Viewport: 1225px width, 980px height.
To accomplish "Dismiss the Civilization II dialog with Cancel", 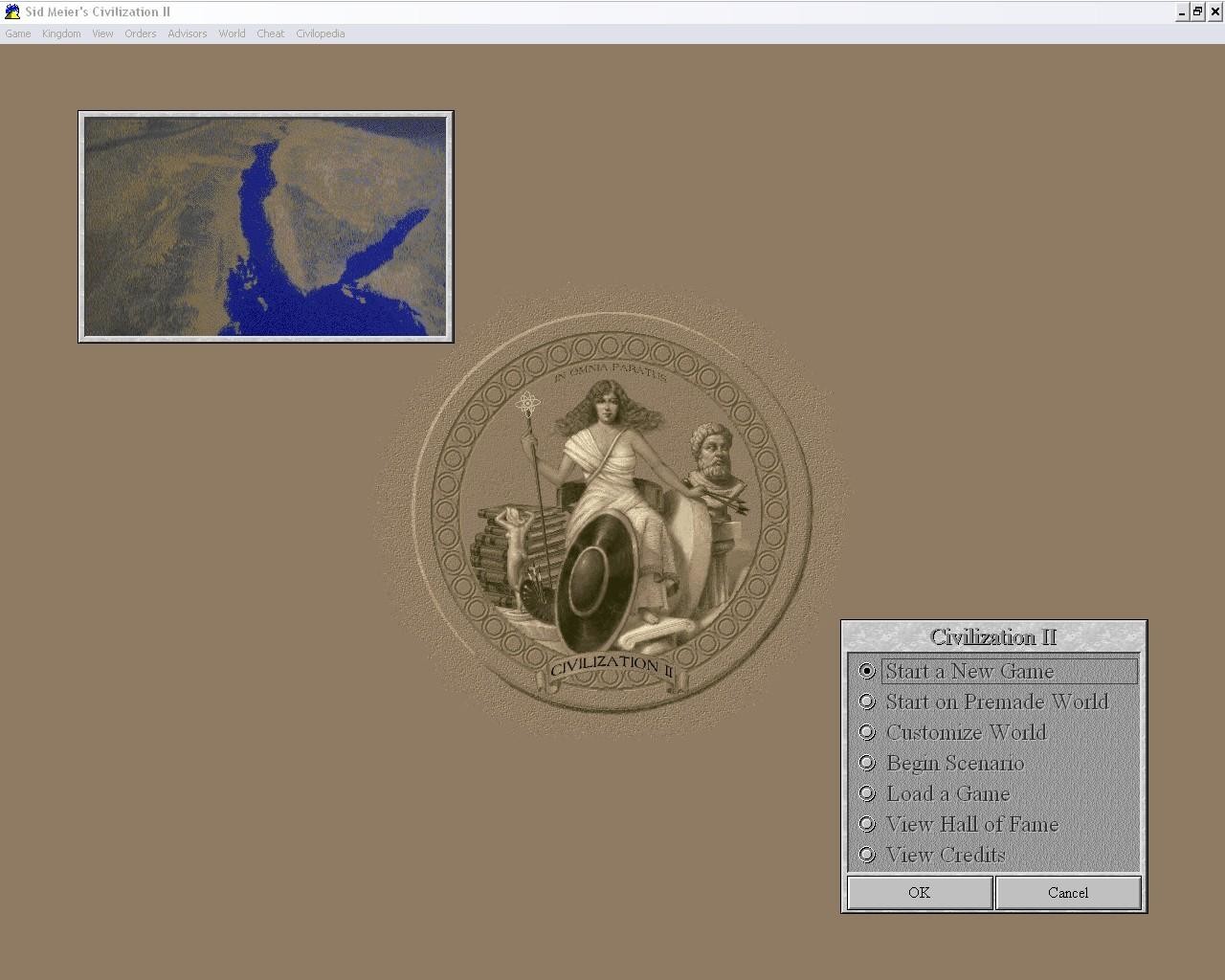I will pyautogui.click(x=1068, y=892).
